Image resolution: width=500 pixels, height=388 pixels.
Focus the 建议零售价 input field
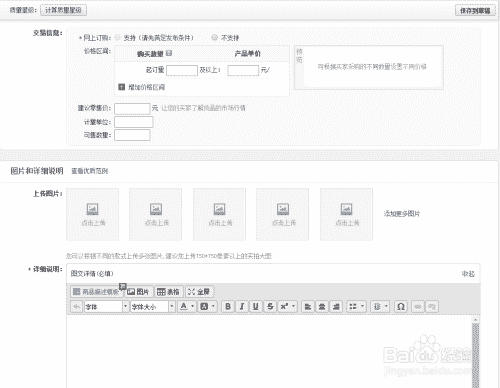132,109
